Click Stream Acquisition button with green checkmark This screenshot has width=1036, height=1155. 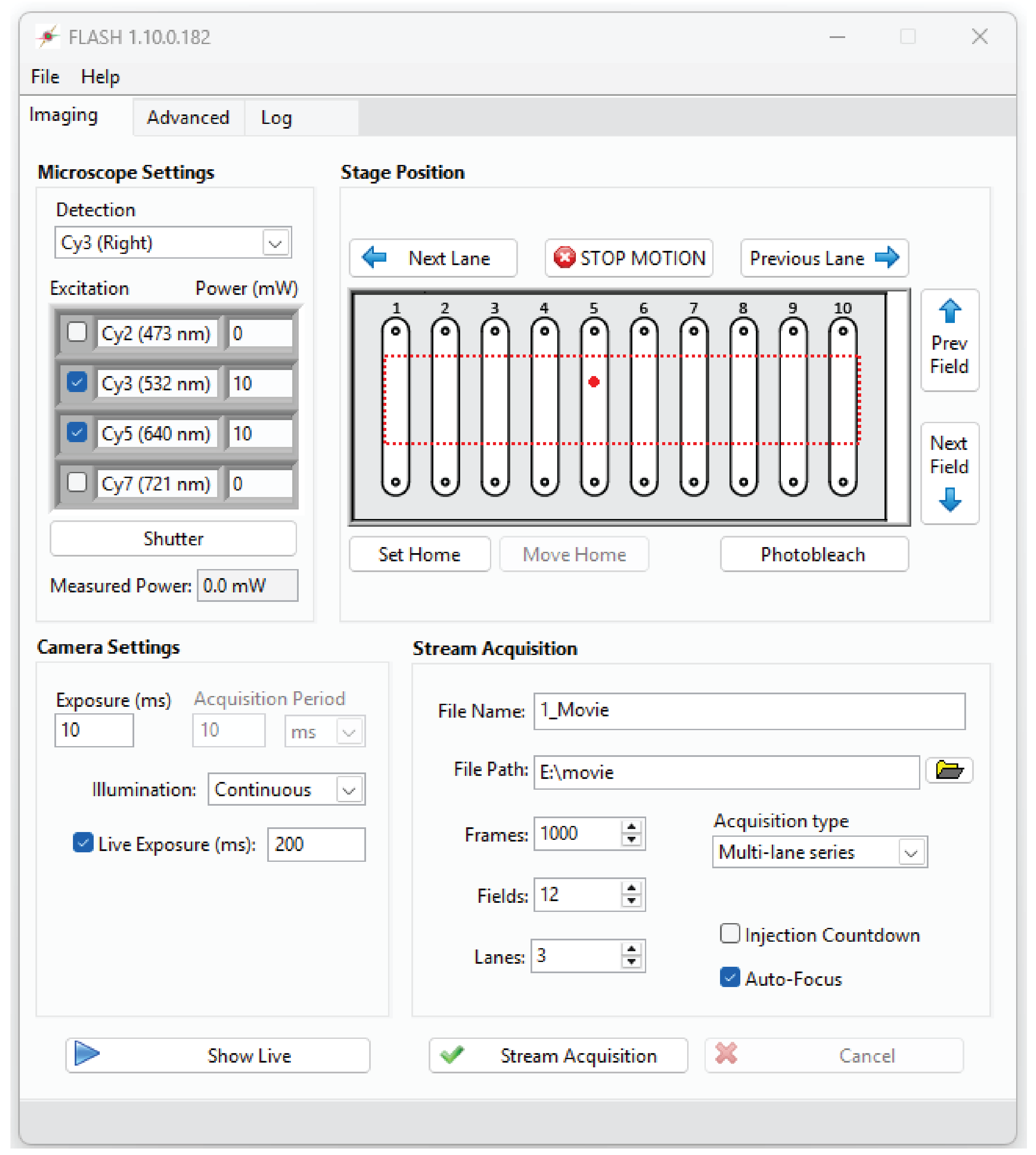[x=558, y=1055]
